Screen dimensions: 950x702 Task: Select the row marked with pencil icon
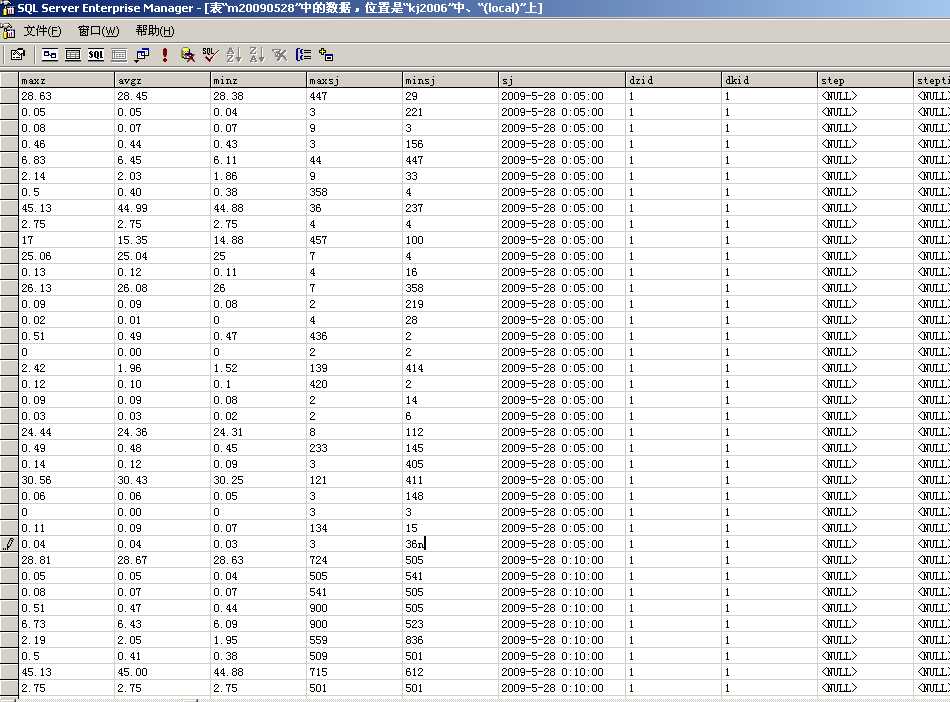[9, 544]
